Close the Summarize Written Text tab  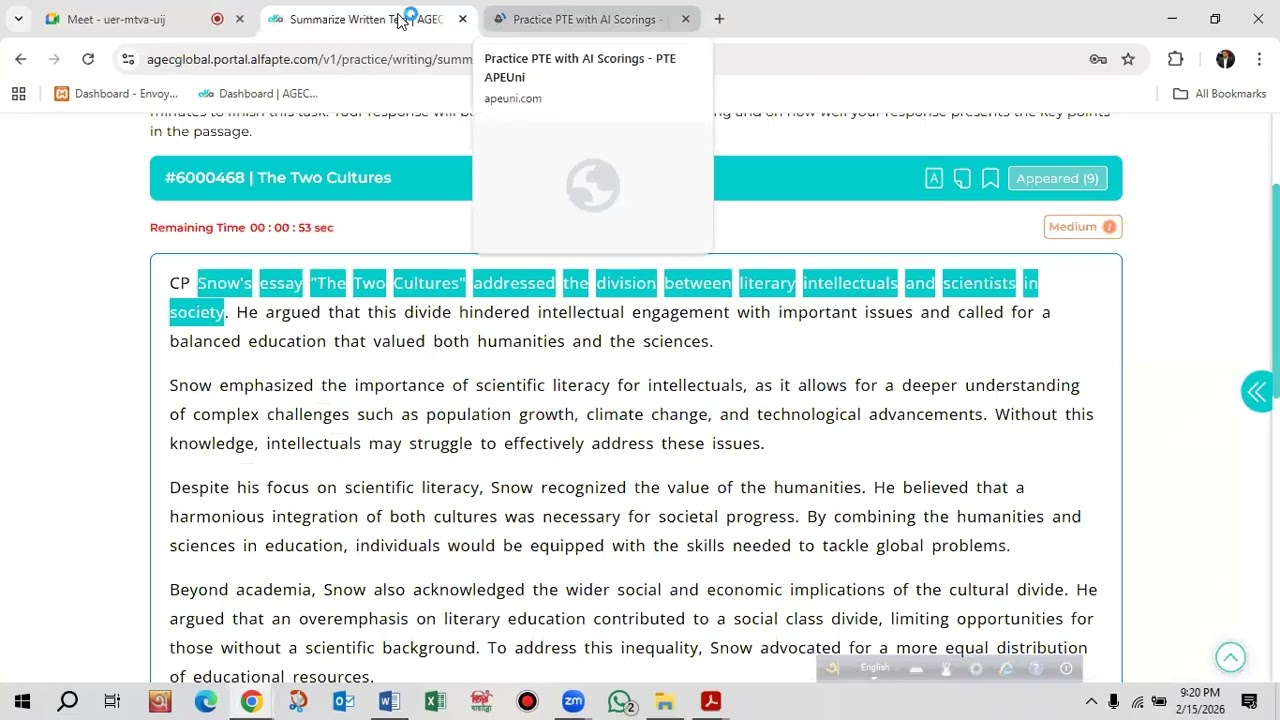point(462,19)
